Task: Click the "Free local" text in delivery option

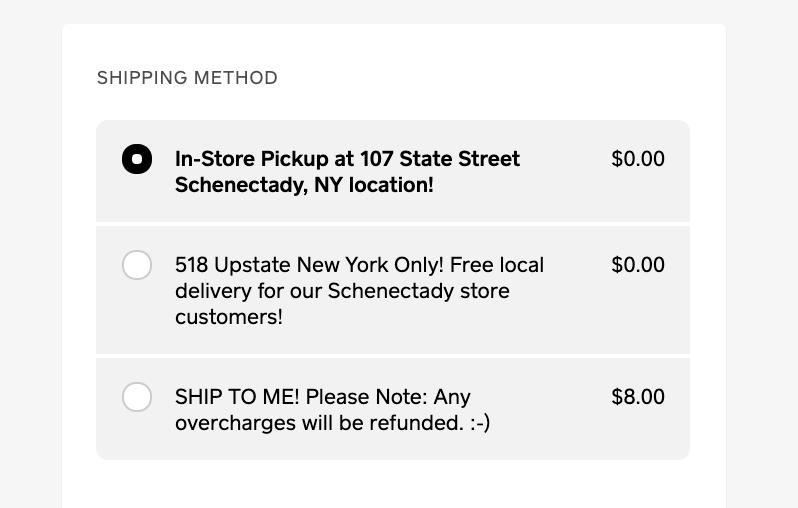Action: tap(497, 265)
